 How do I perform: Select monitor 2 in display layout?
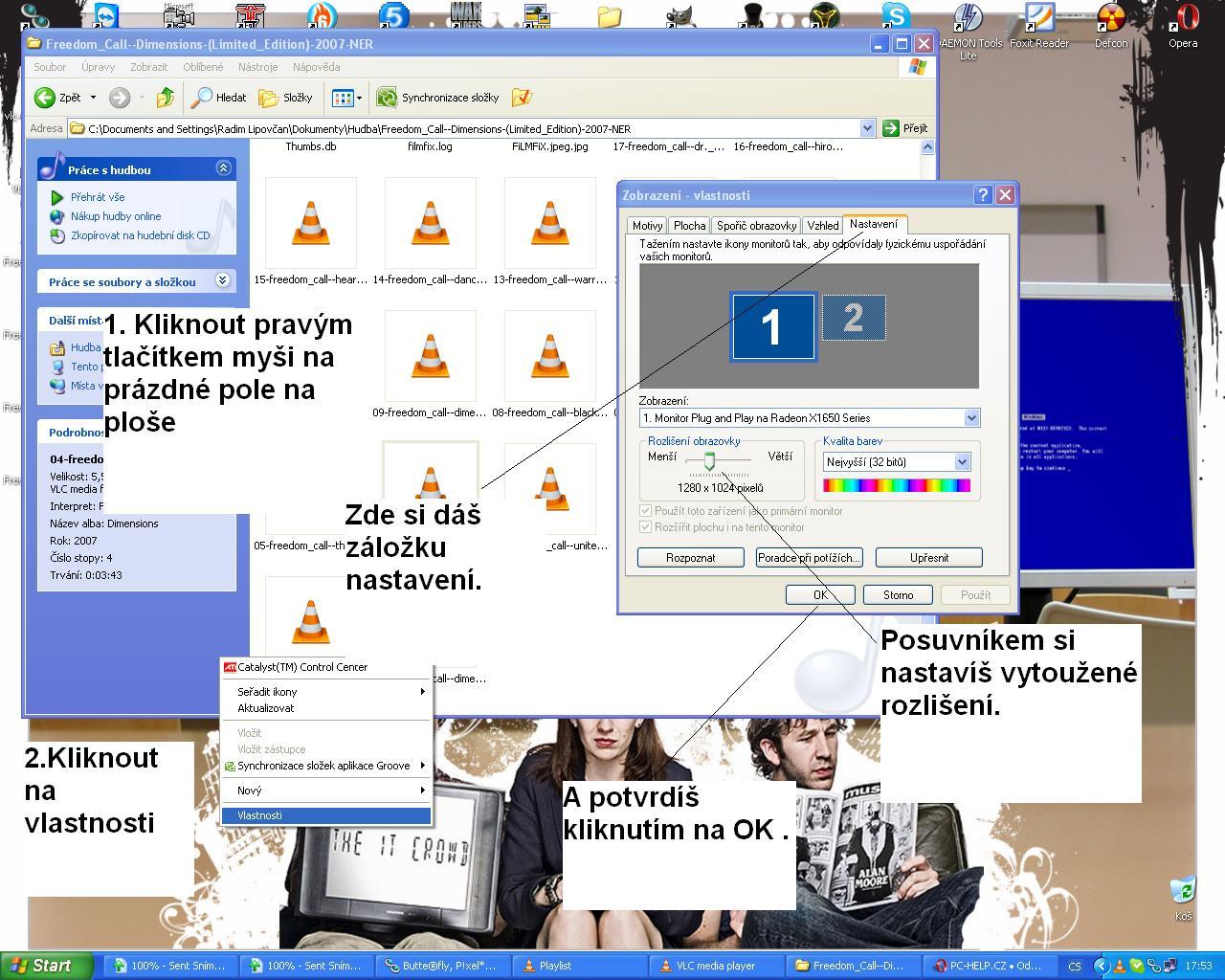[854, 318]
